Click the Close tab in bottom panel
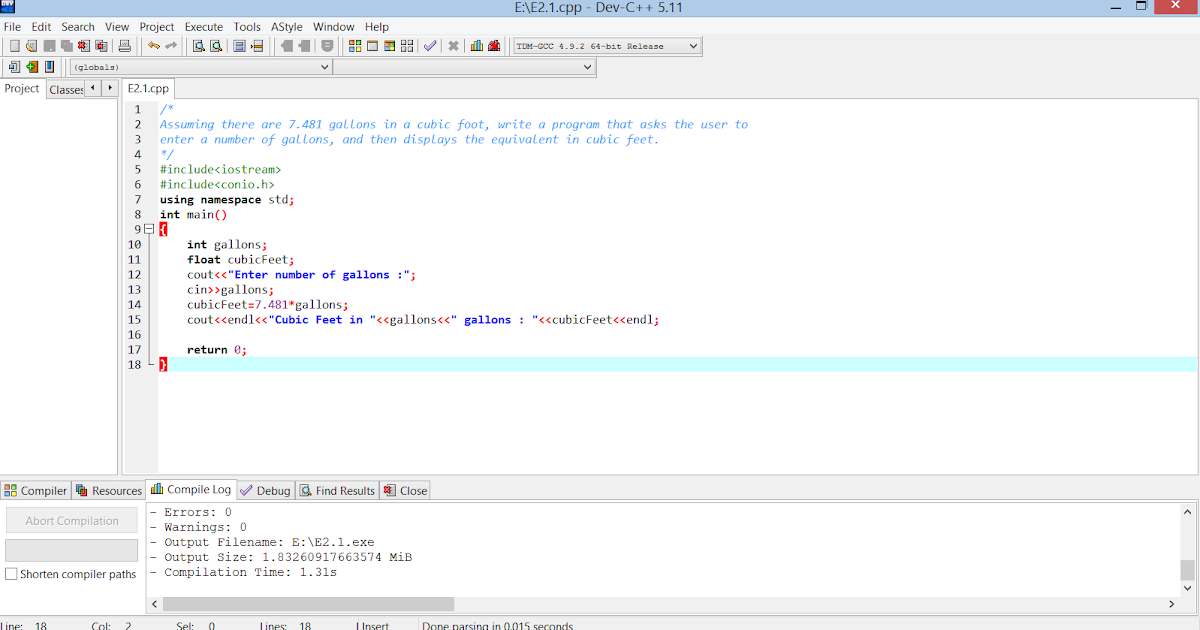 click(405, 491)
